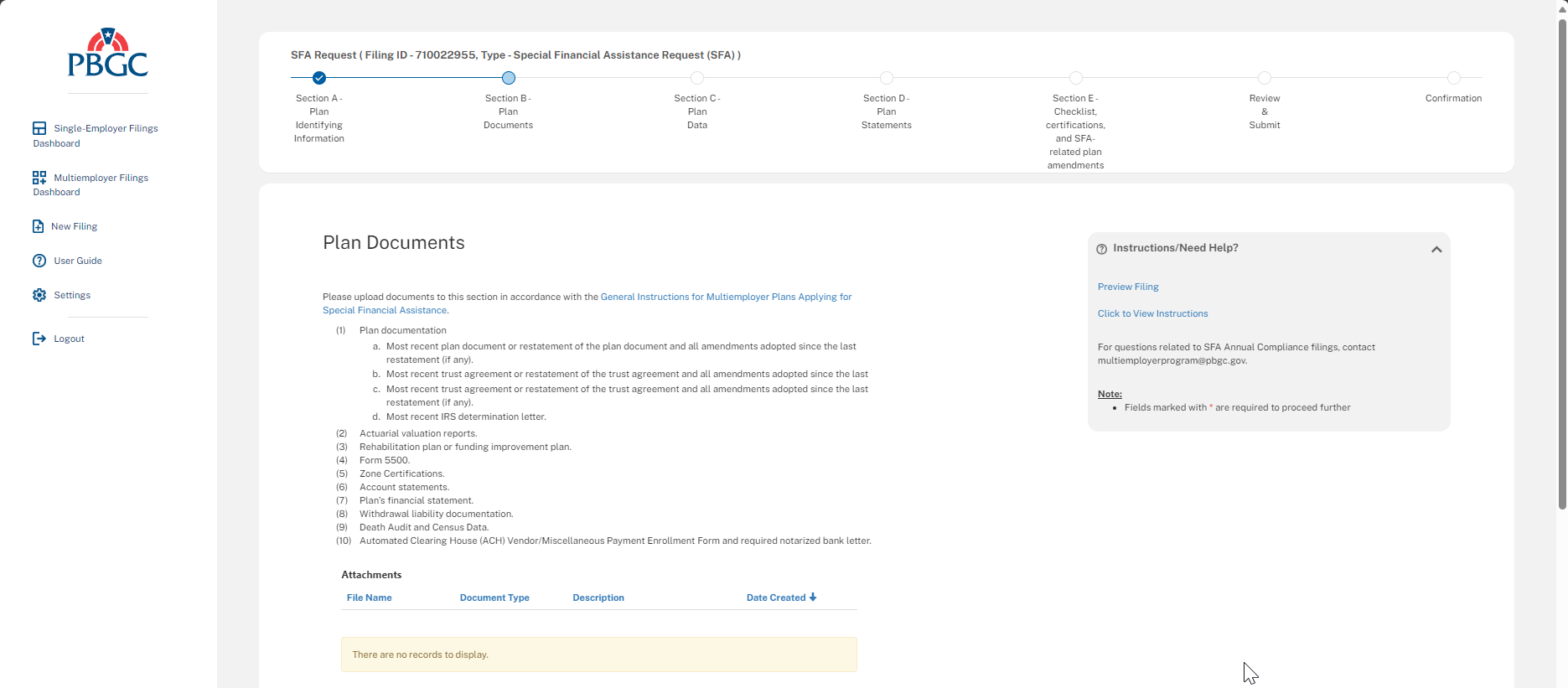Click the New Filing document icon

click(x=38, y=226)
